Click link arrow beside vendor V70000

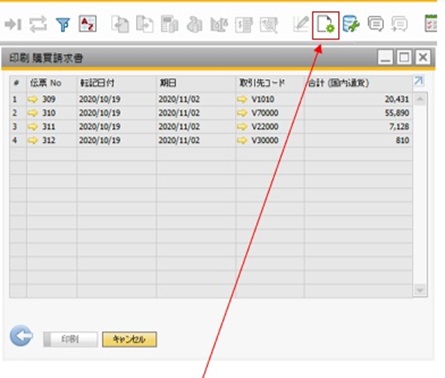point(242,113)
